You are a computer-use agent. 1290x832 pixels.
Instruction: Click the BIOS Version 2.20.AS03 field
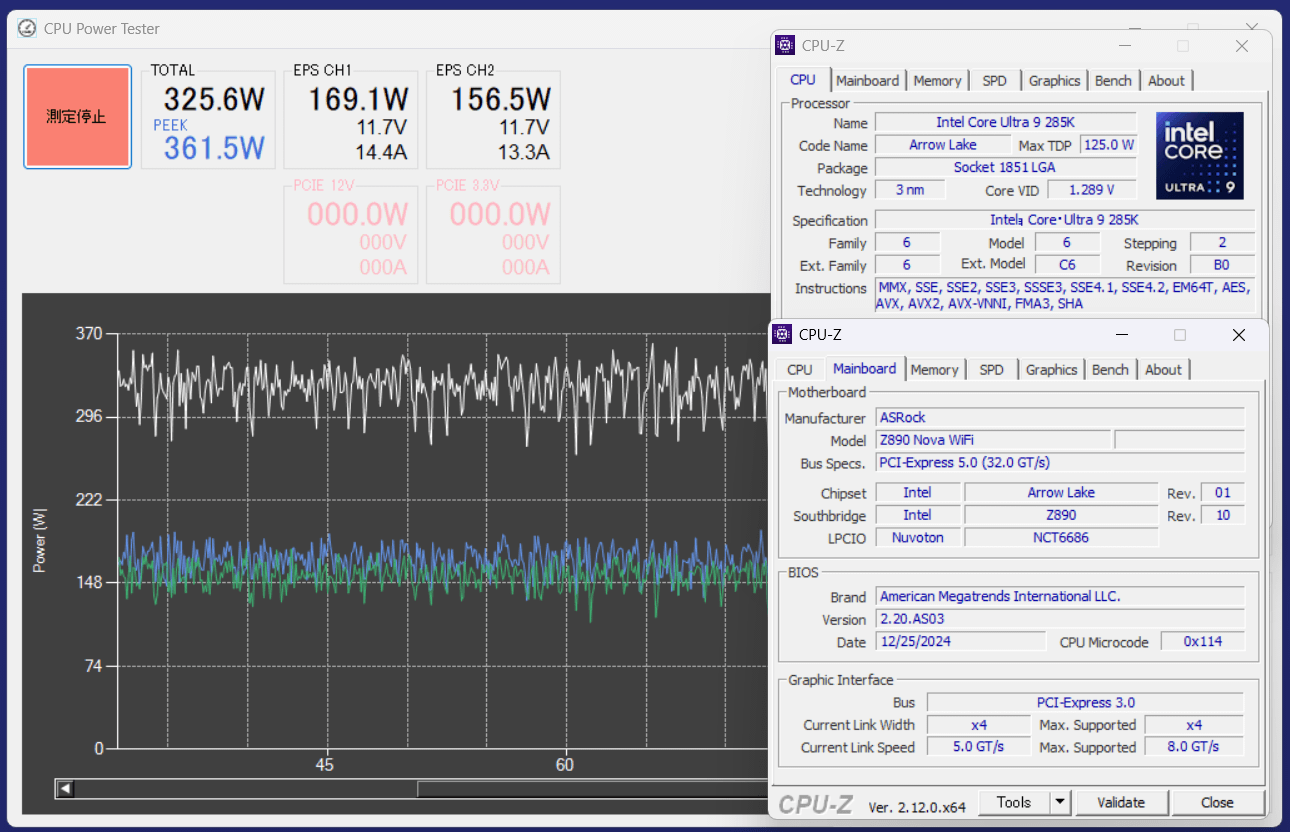point(1060,619)
